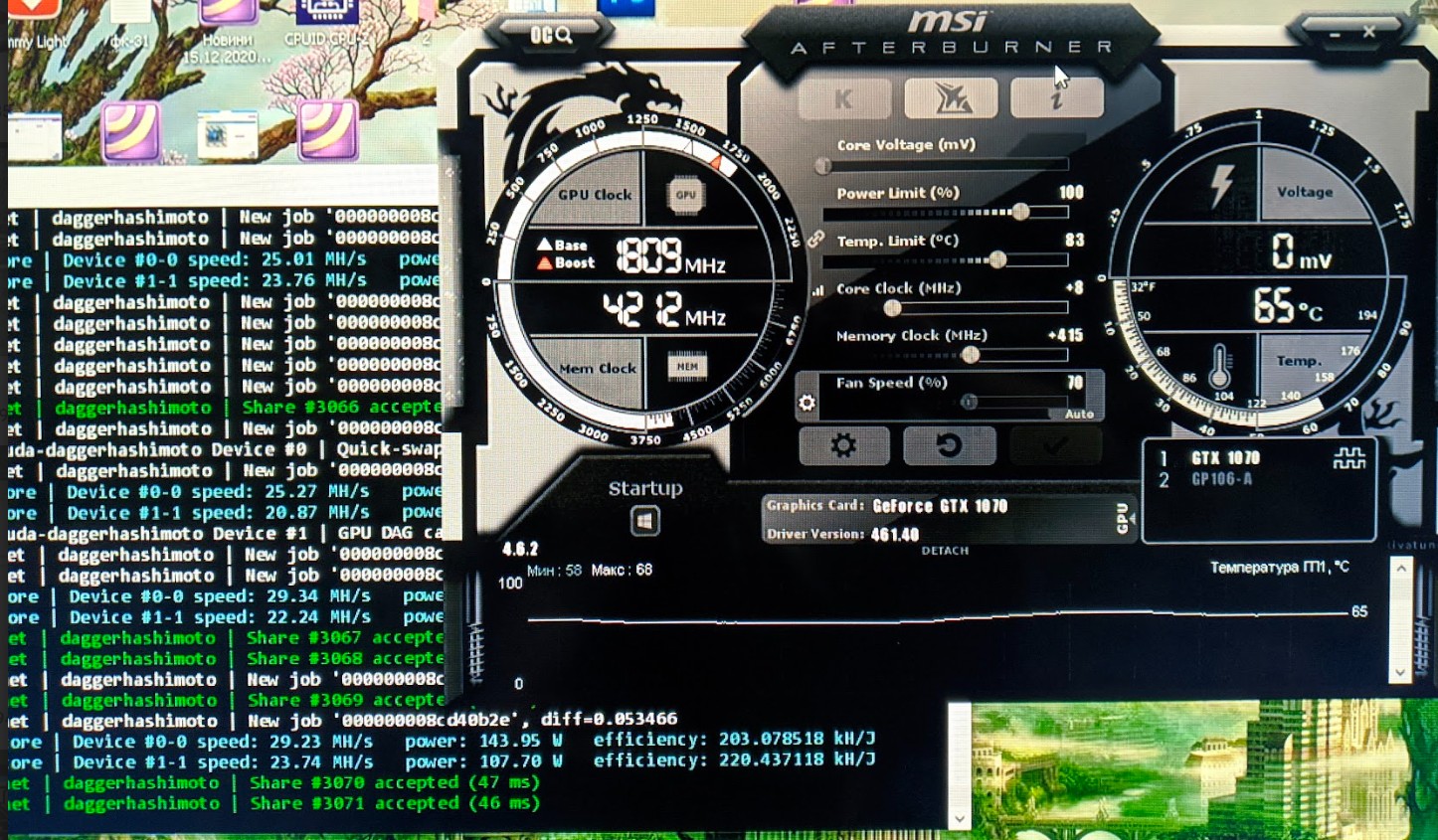Click the airplane logo button

(x=951, y=99)
